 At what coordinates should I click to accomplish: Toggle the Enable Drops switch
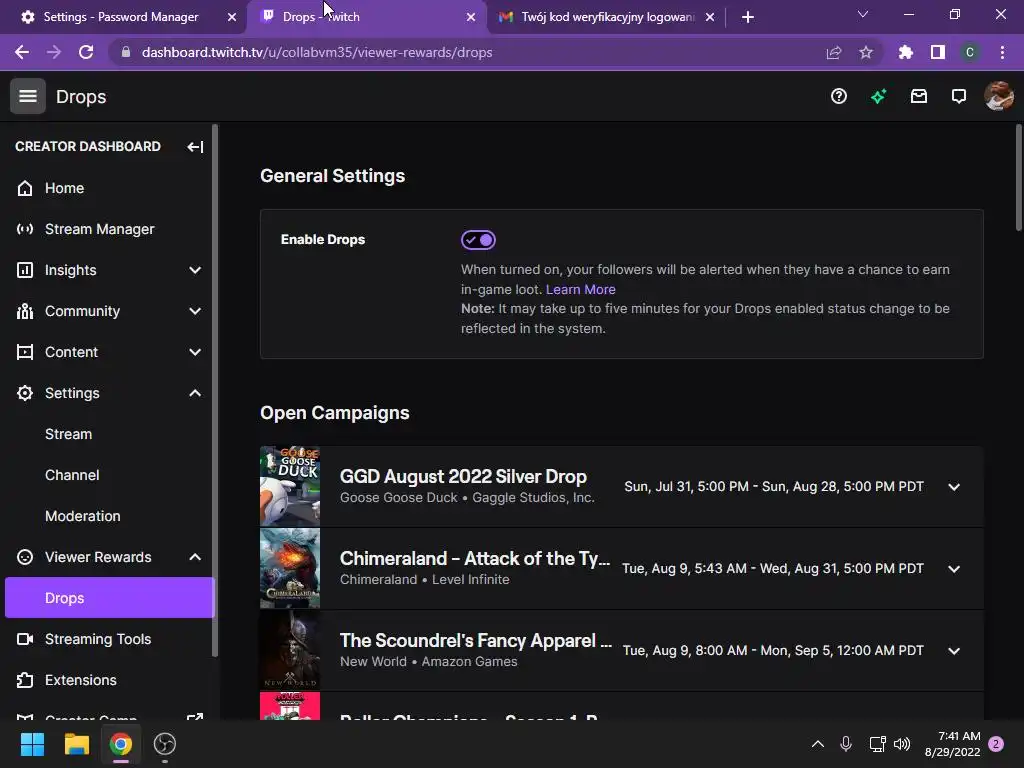(x=478, y=240)
